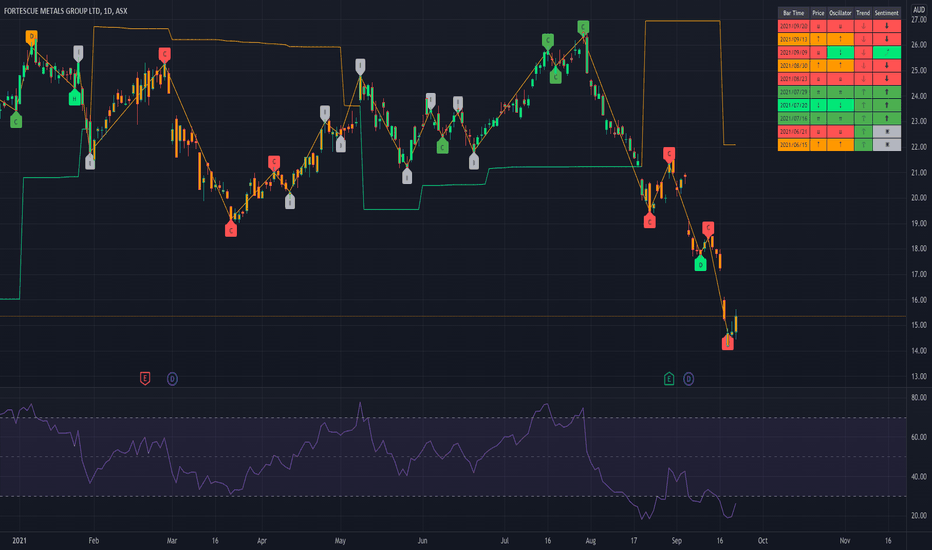The height and width of the screenshot is (550, 932).
Task: Click the 'May' date axis label
Action: click(340, 541)
